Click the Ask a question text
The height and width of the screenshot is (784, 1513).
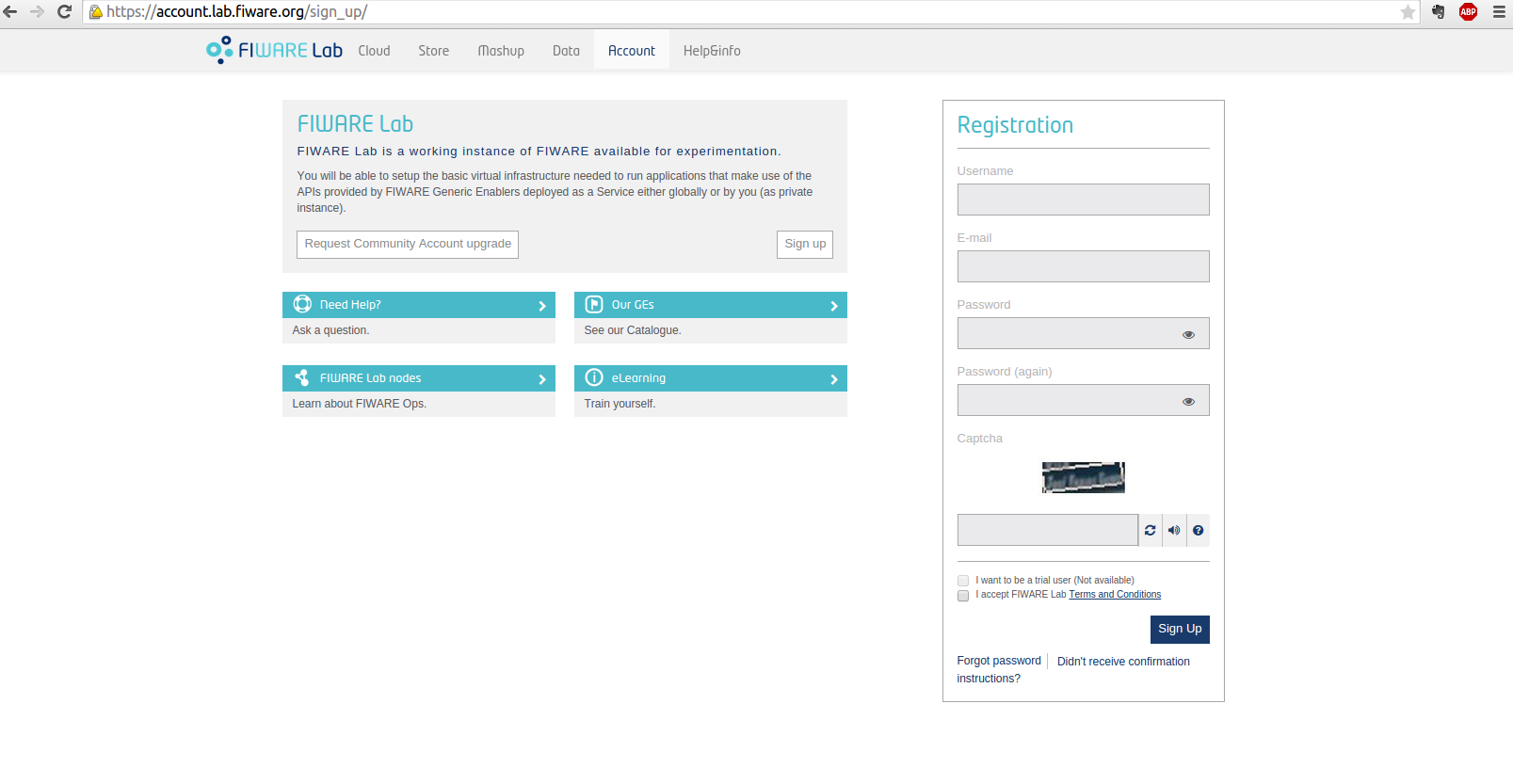tap(330, 330)
